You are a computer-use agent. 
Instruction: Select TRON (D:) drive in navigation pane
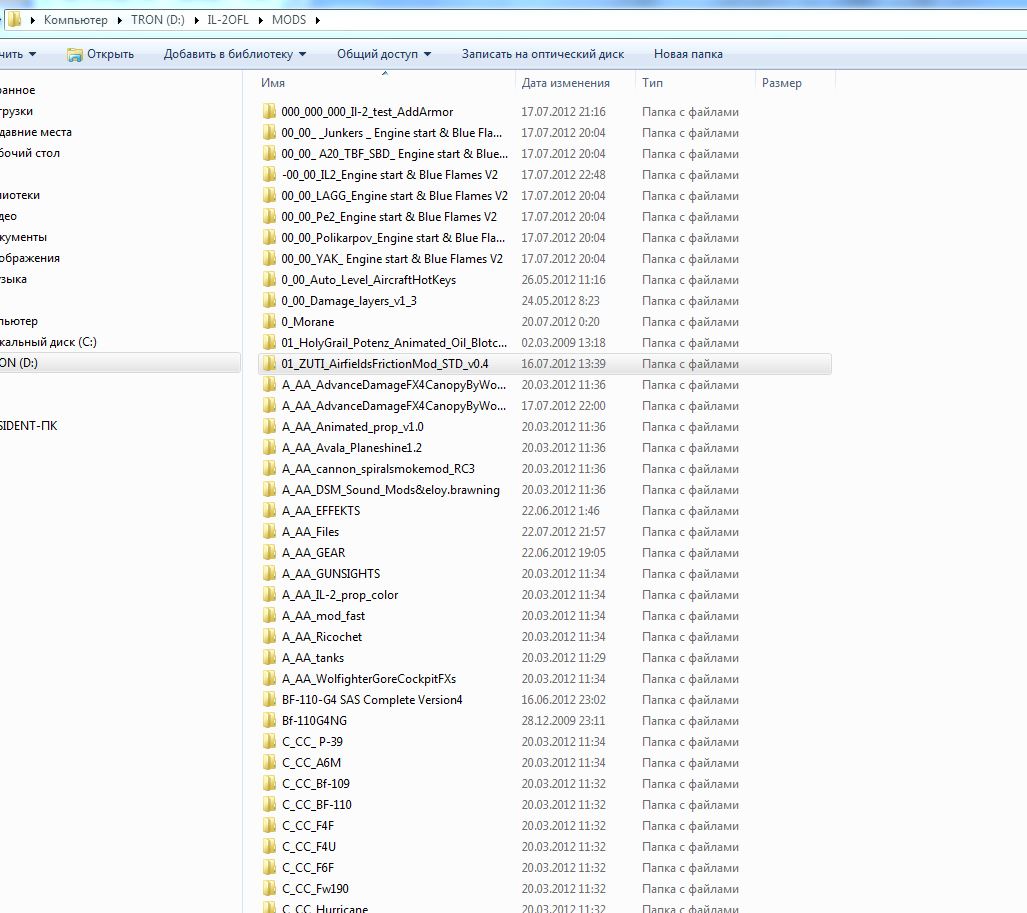pos(19,363)
